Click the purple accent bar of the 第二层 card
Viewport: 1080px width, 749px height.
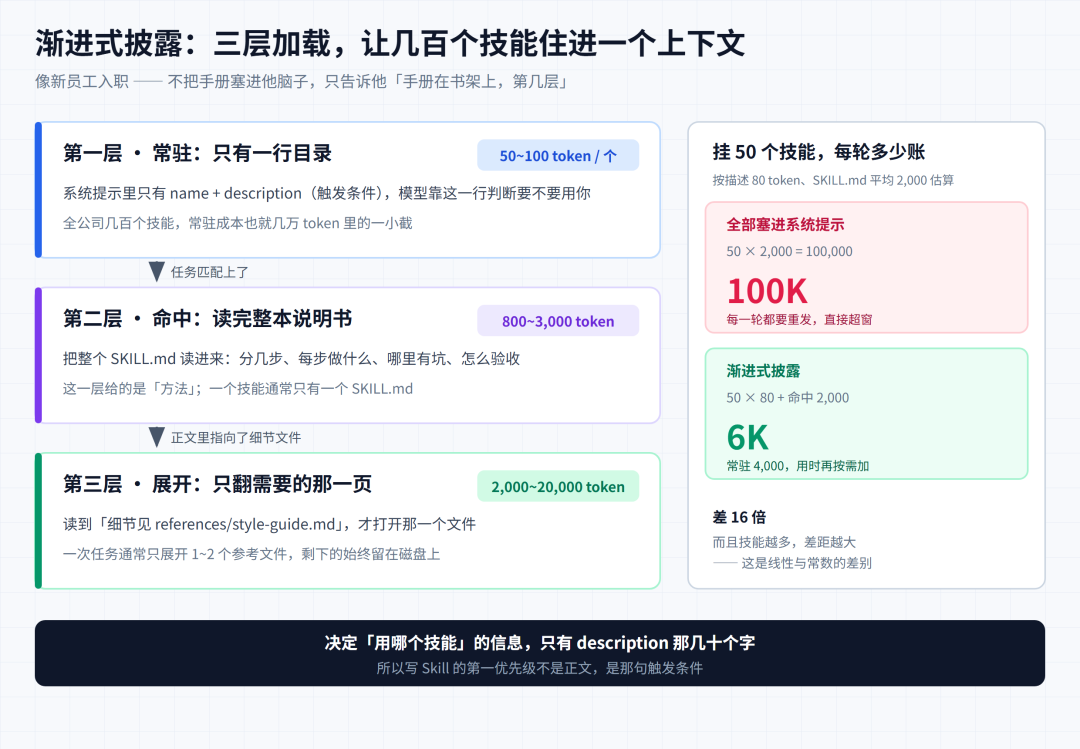pyautogui.click(x=39, y=355)
